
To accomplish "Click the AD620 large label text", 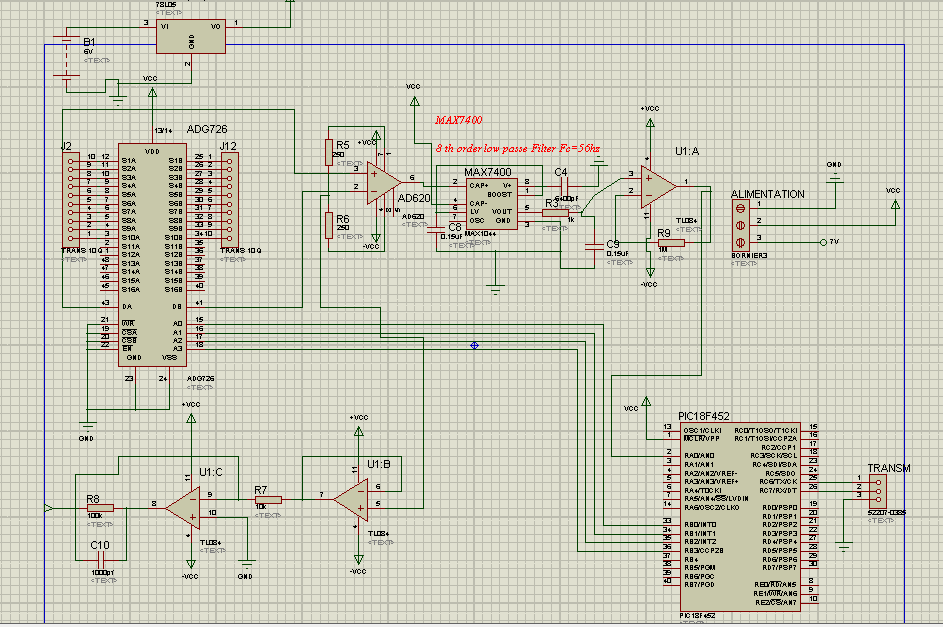I will pyautogui.click(x=414, y=198).
